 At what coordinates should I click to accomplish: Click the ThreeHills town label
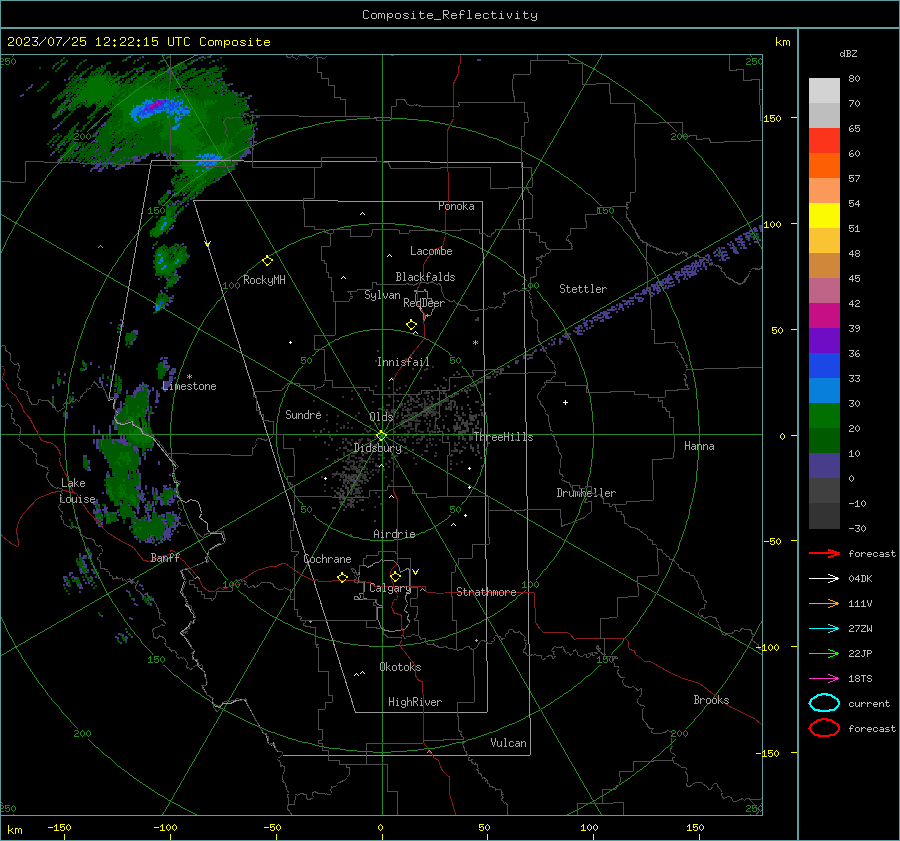pyautogui.click(x=503, y=437)
